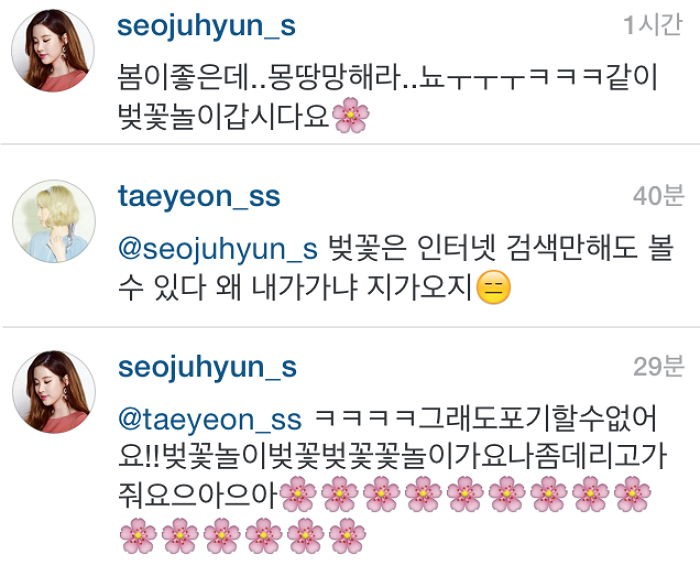Click the 40분 timestamp
The image size is (700, 571).
(658, 196)
